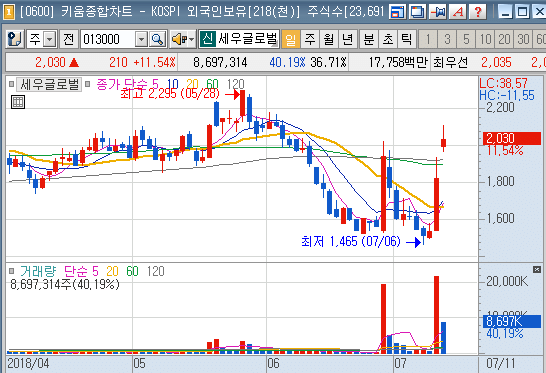Screen dimensions: 546x373
Task: Select the 20-day moving average legend
Action: (x=192, y=84)
